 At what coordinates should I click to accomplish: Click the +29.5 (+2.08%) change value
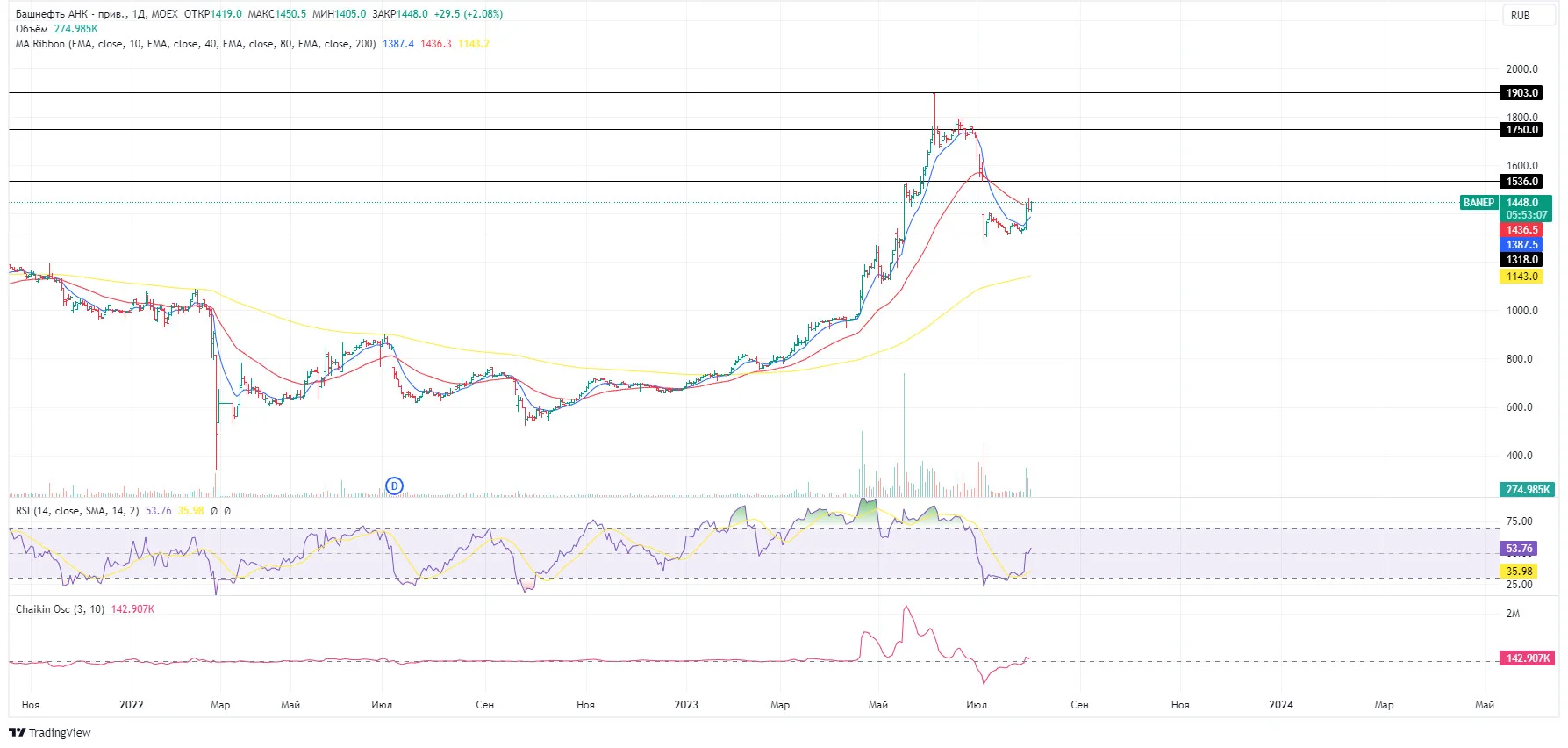tap(469, 14)
